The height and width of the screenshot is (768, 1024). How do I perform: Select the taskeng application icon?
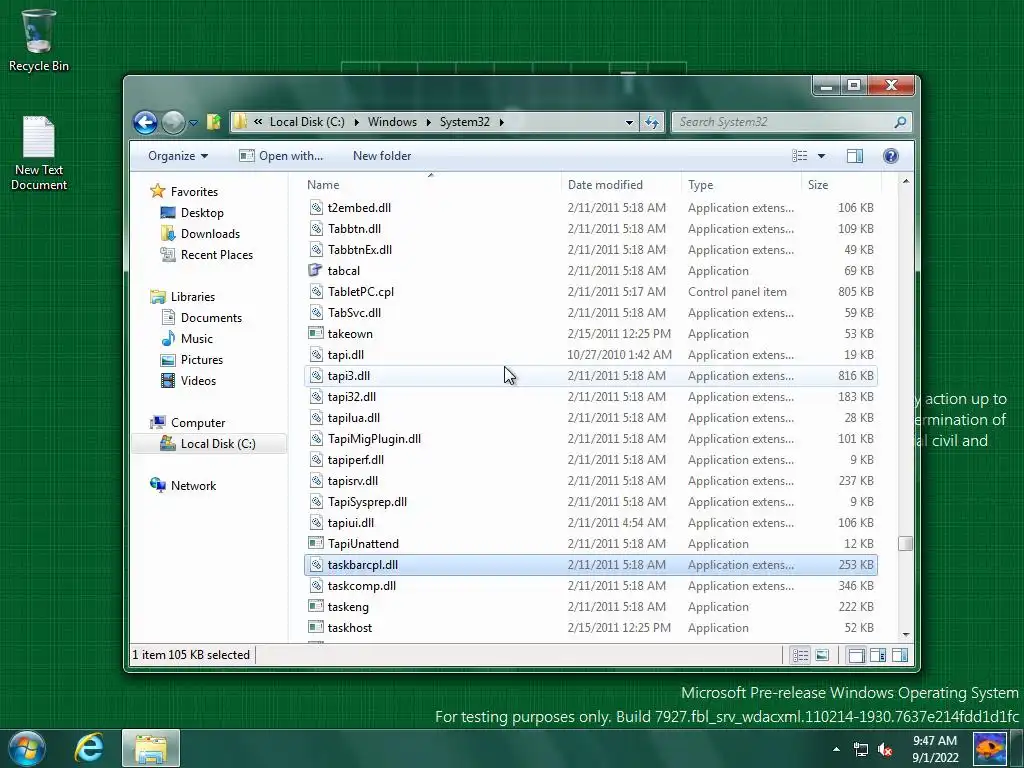point(316,607)
